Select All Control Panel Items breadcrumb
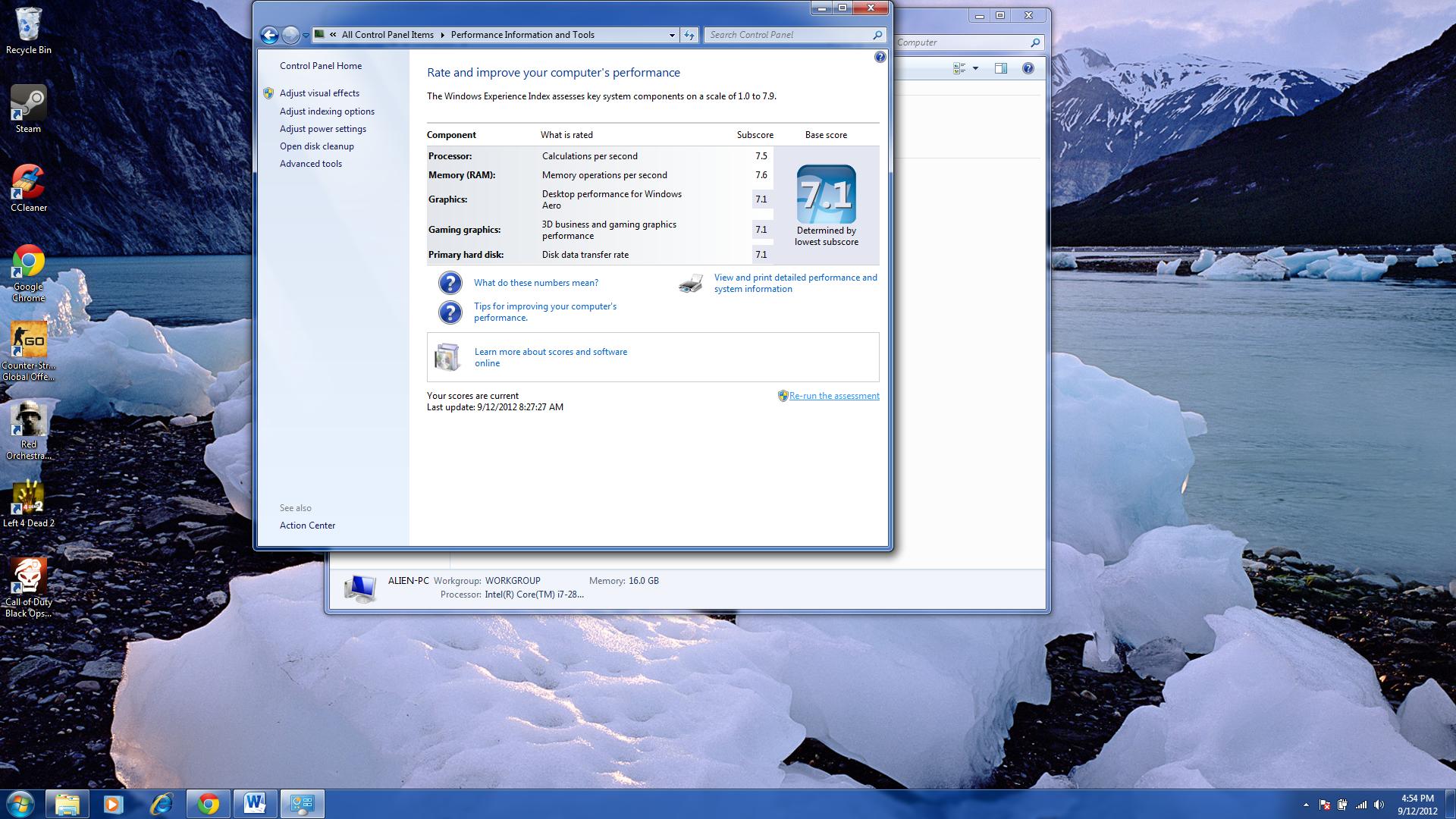Image resolution: width=1456 pixels, height=819 pixels. point(388,35)
